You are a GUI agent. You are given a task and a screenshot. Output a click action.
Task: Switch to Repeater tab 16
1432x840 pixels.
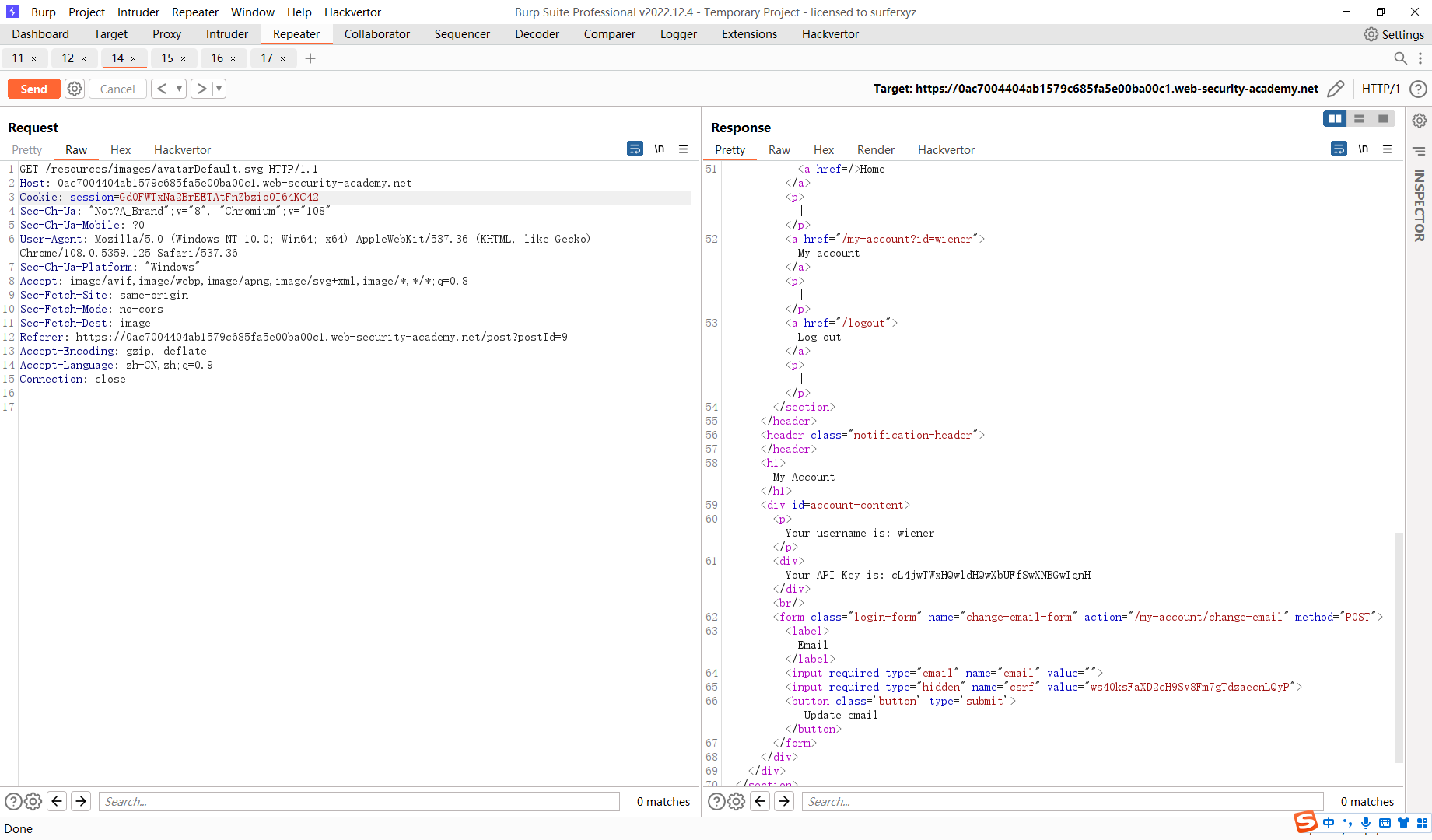(x=217, y=58)
